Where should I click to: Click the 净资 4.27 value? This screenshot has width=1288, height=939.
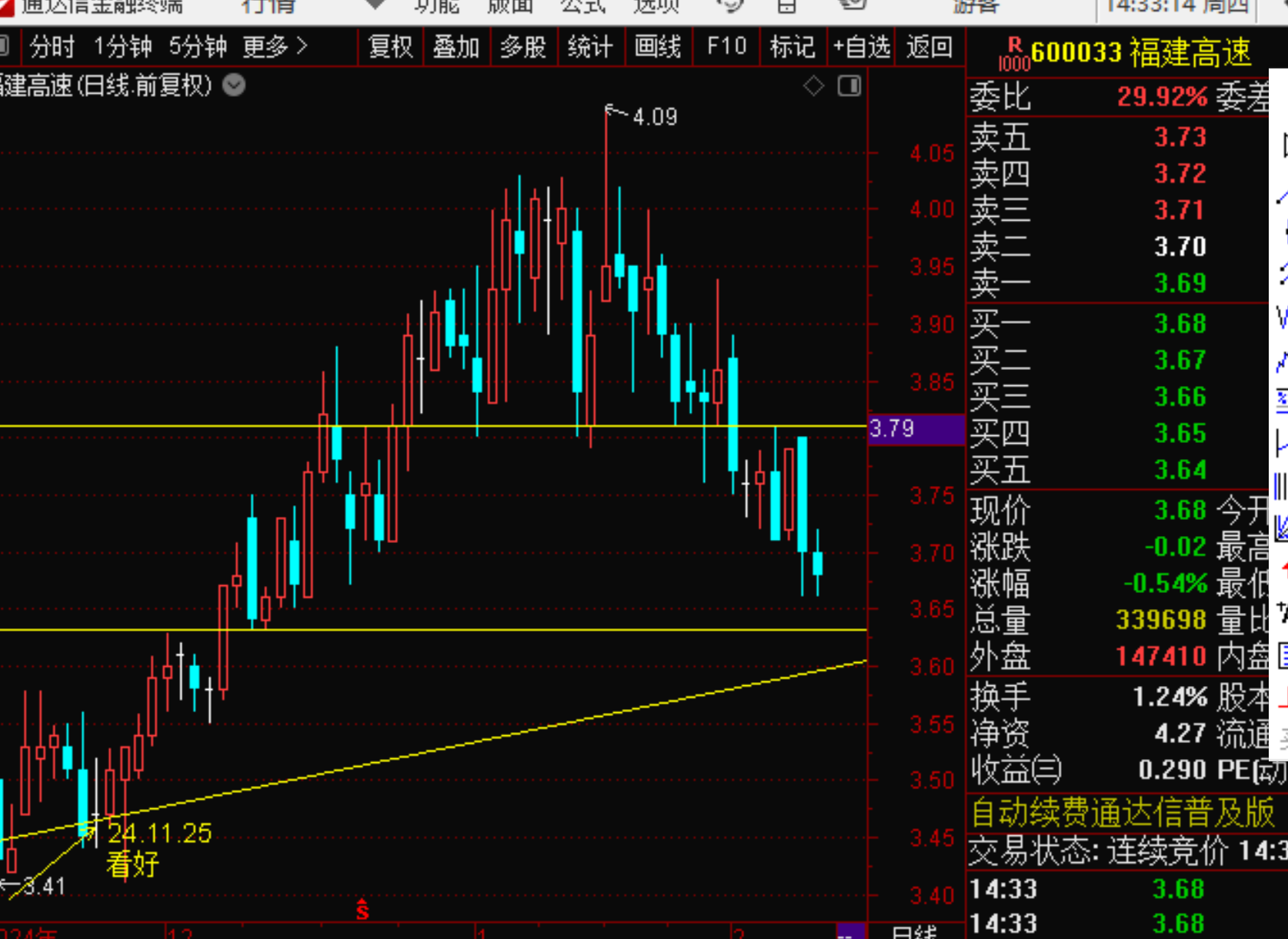point(1180,733)
